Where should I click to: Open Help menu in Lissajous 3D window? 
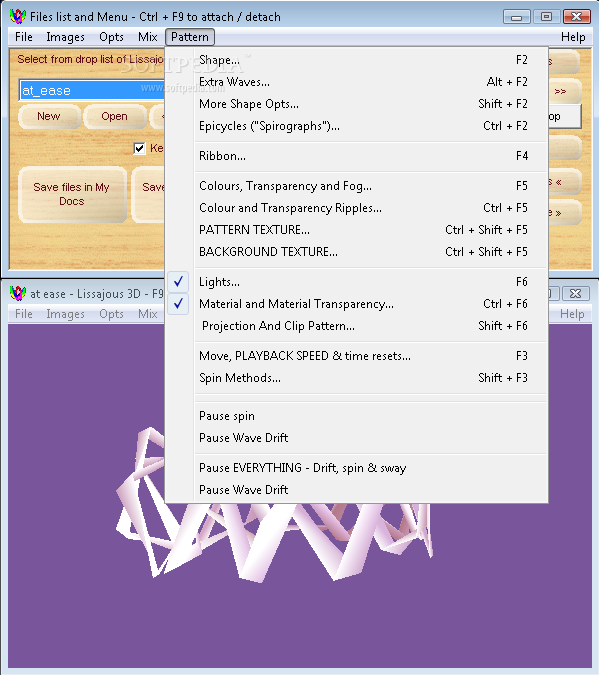point(572,314)
